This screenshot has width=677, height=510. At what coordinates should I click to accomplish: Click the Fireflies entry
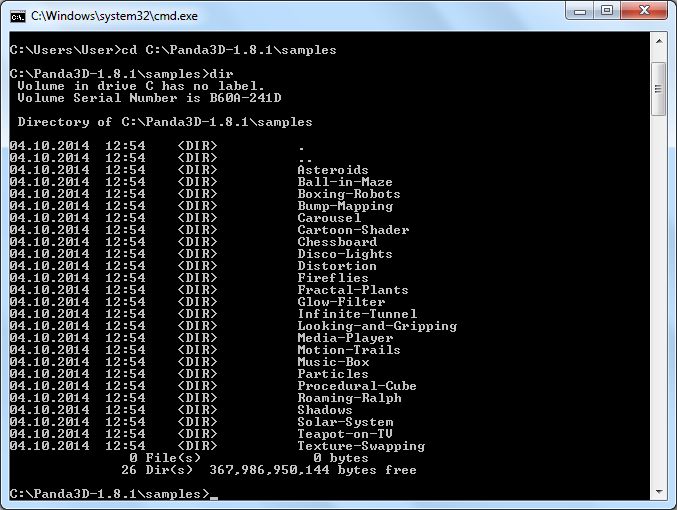point(332,278)
